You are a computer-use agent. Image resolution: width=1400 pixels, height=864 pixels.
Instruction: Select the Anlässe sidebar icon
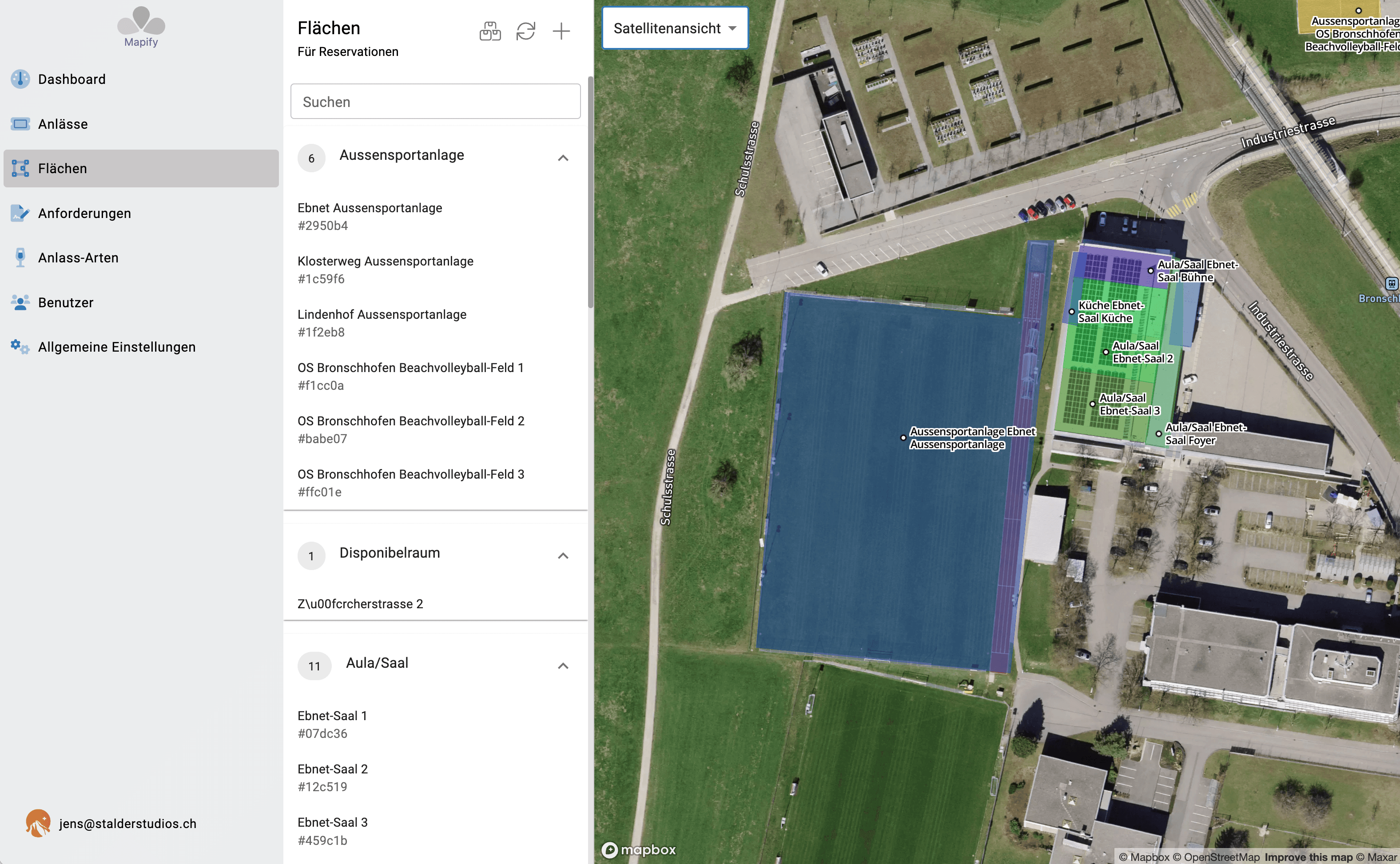(20, 123)
